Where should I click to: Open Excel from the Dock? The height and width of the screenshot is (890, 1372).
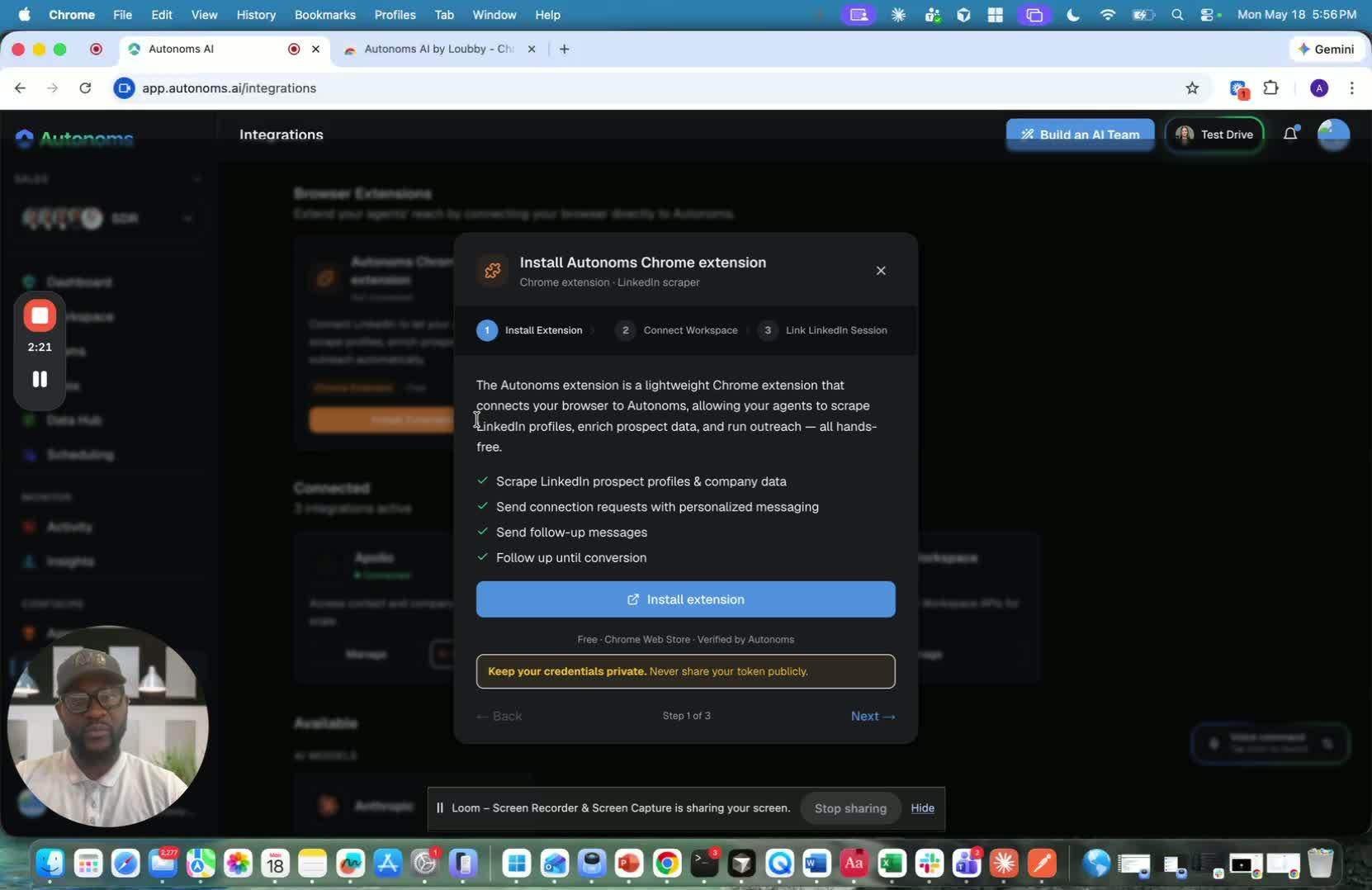[892, 864]
